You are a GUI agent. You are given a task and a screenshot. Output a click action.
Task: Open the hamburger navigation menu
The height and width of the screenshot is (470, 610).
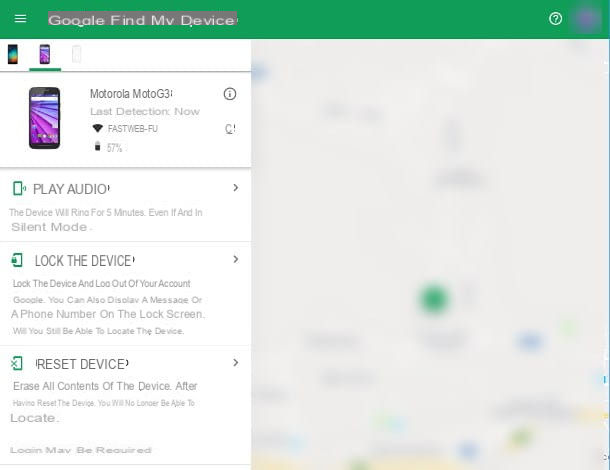point(20,19)
